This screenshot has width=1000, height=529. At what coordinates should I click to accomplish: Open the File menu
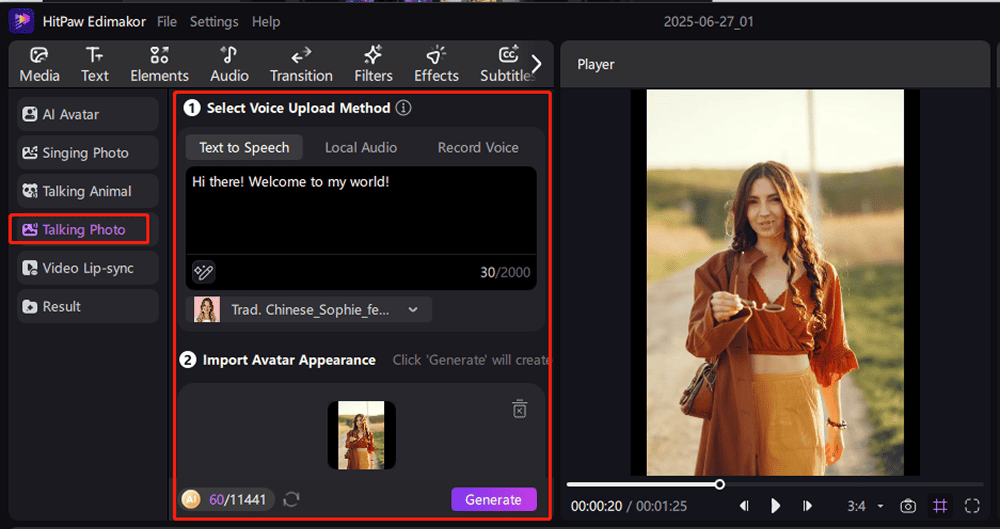[x=166, y=22]
